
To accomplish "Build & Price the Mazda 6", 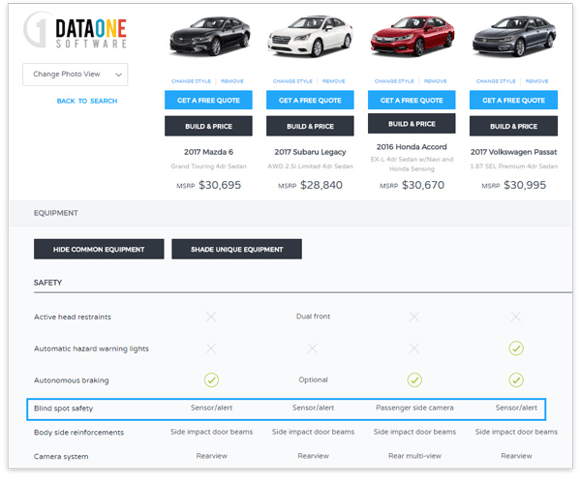I will click(209, 126).
